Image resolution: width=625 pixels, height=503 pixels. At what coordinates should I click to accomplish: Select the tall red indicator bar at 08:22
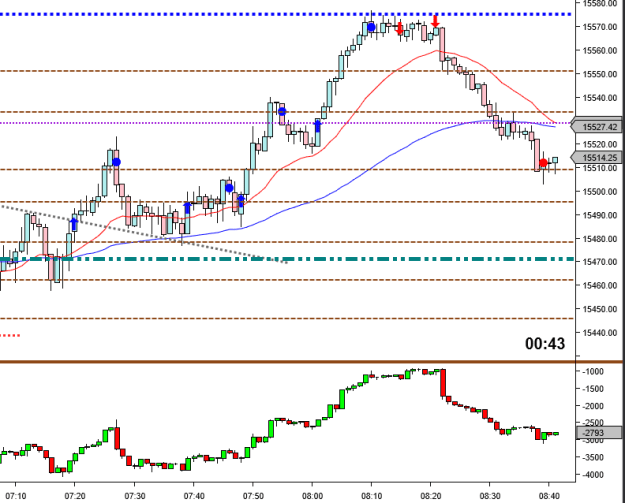tap(442, 383)
